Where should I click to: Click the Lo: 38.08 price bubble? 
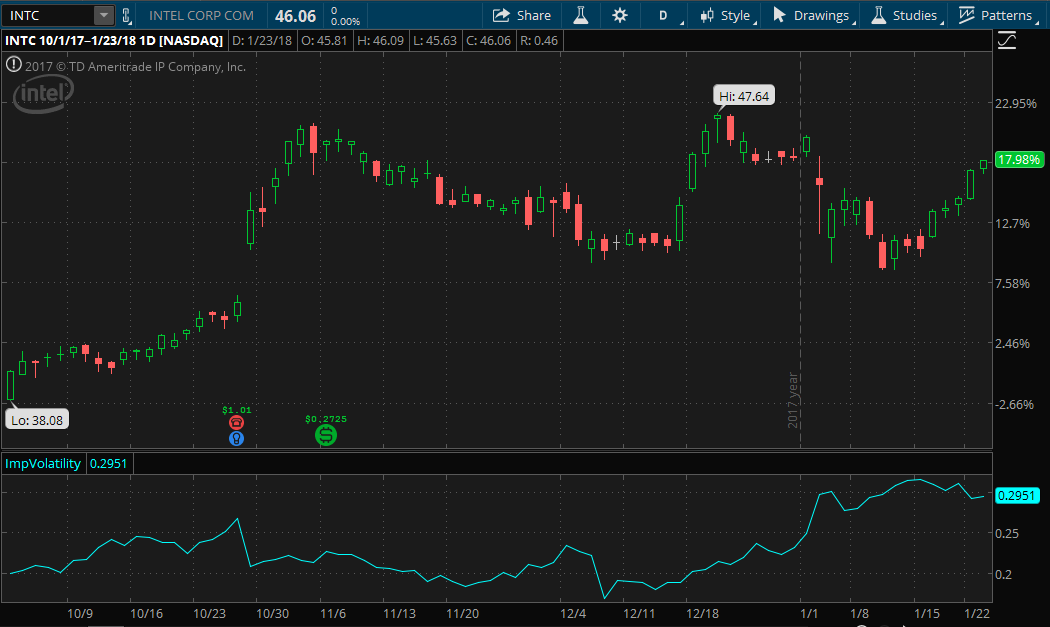37,420
